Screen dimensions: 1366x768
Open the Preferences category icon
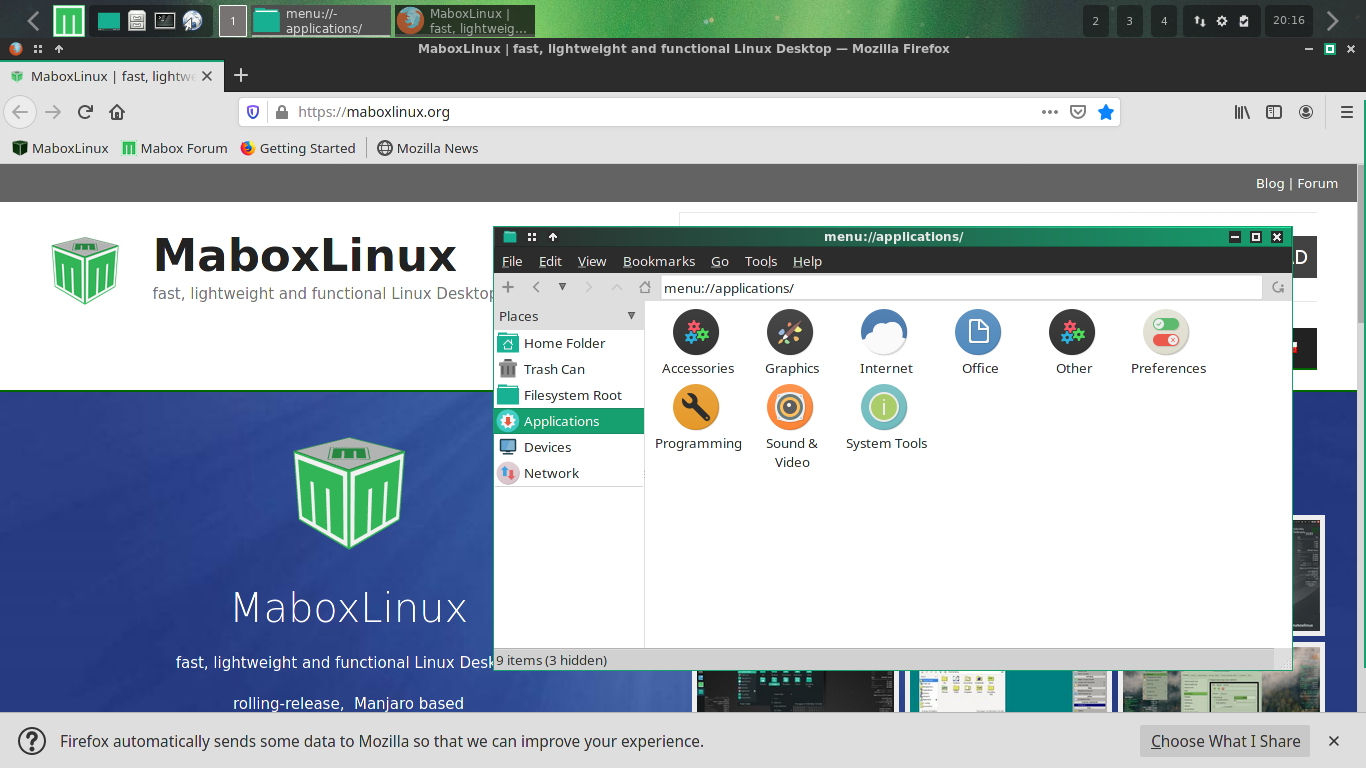(1166, 332)
